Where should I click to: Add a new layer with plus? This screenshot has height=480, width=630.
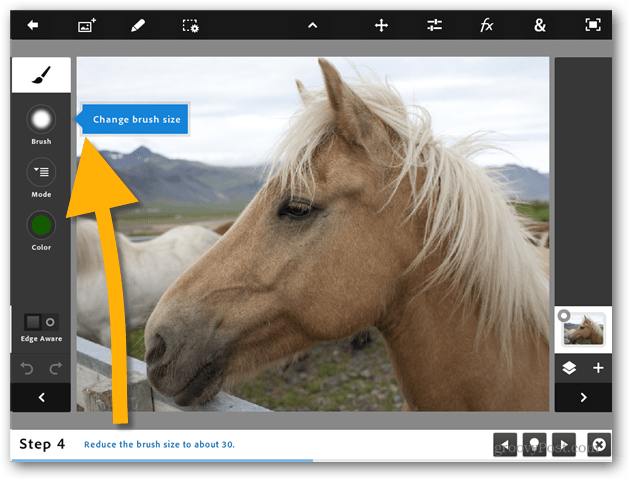(598, 368)
